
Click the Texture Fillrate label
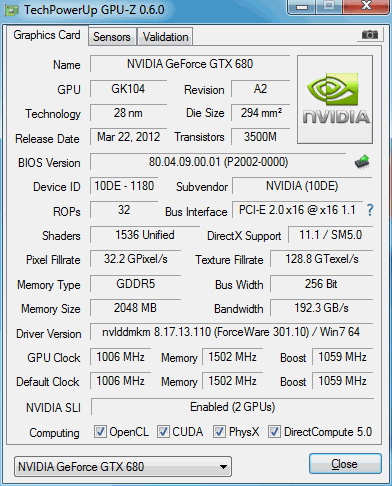229,260
